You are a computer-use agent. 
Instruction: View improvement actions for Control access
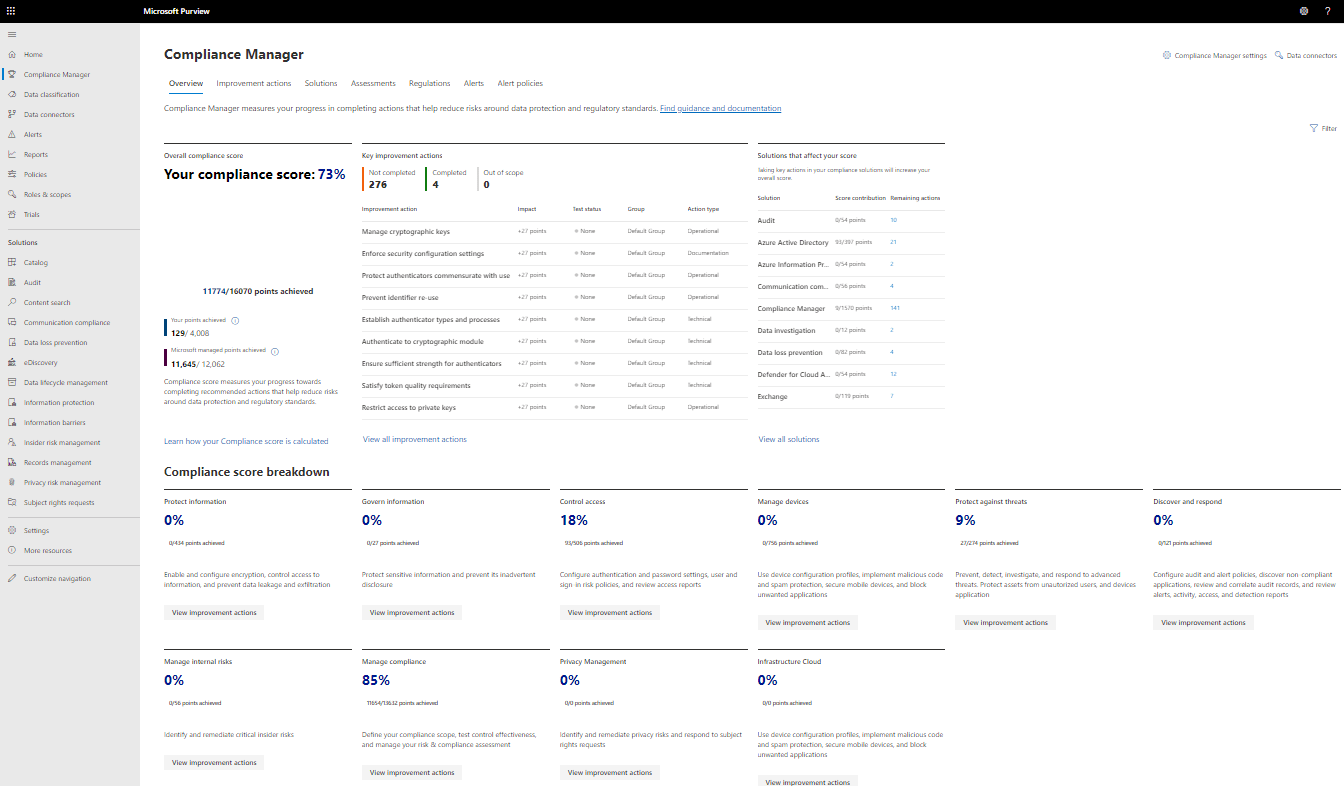point(610,613)
